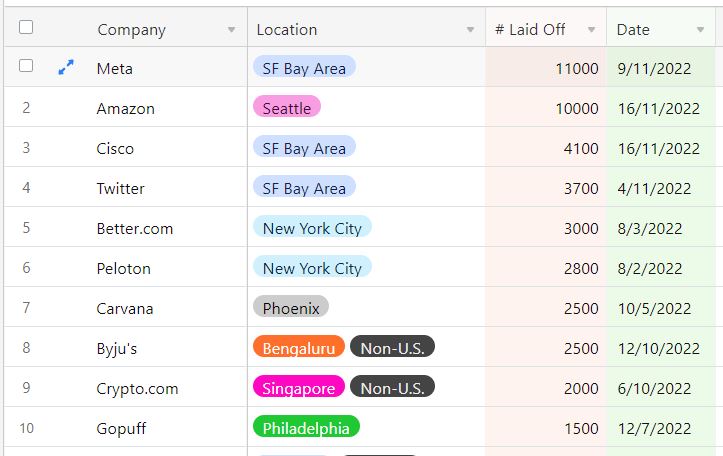The height and width of the screenshot is (456, 723).
Task: Open the # Laid Off column dropdown
Action: click(591, 30)
